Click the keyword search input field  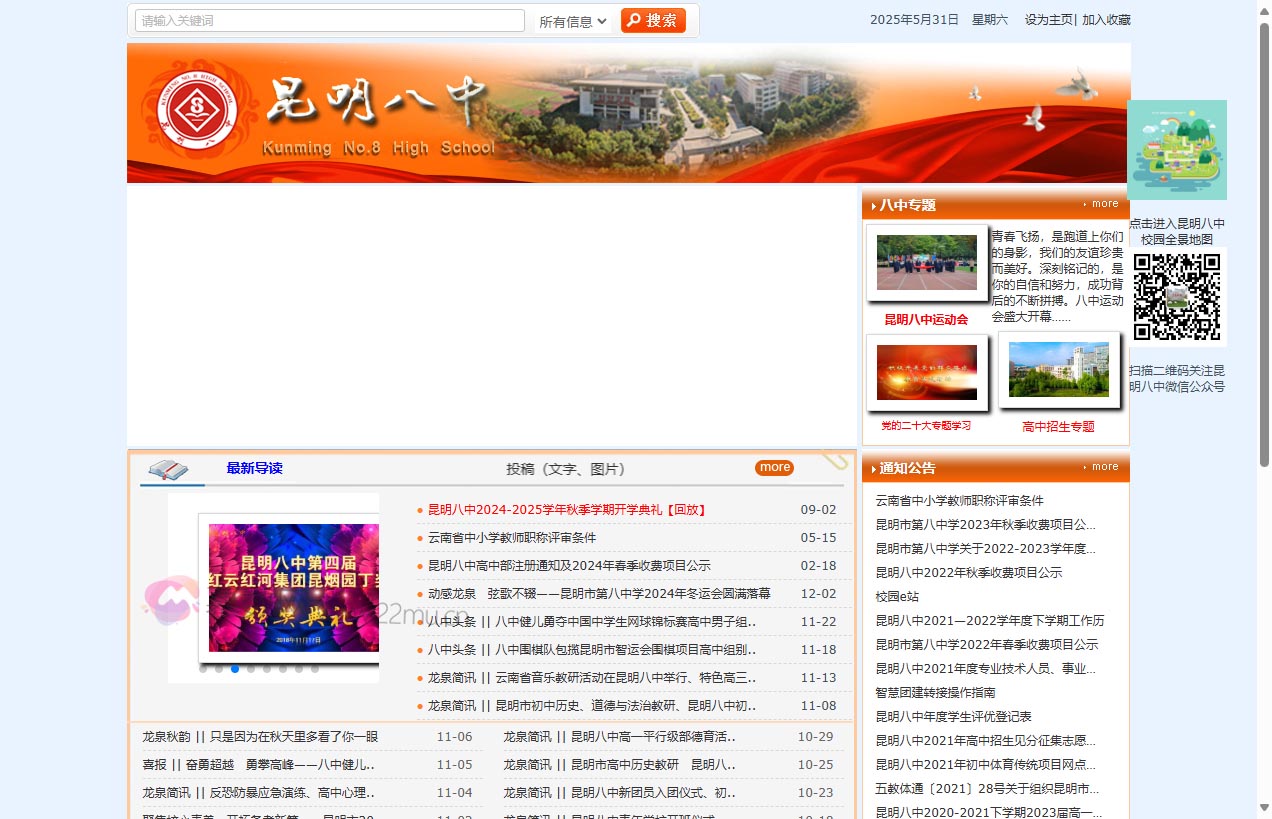[x=330, y=21]
